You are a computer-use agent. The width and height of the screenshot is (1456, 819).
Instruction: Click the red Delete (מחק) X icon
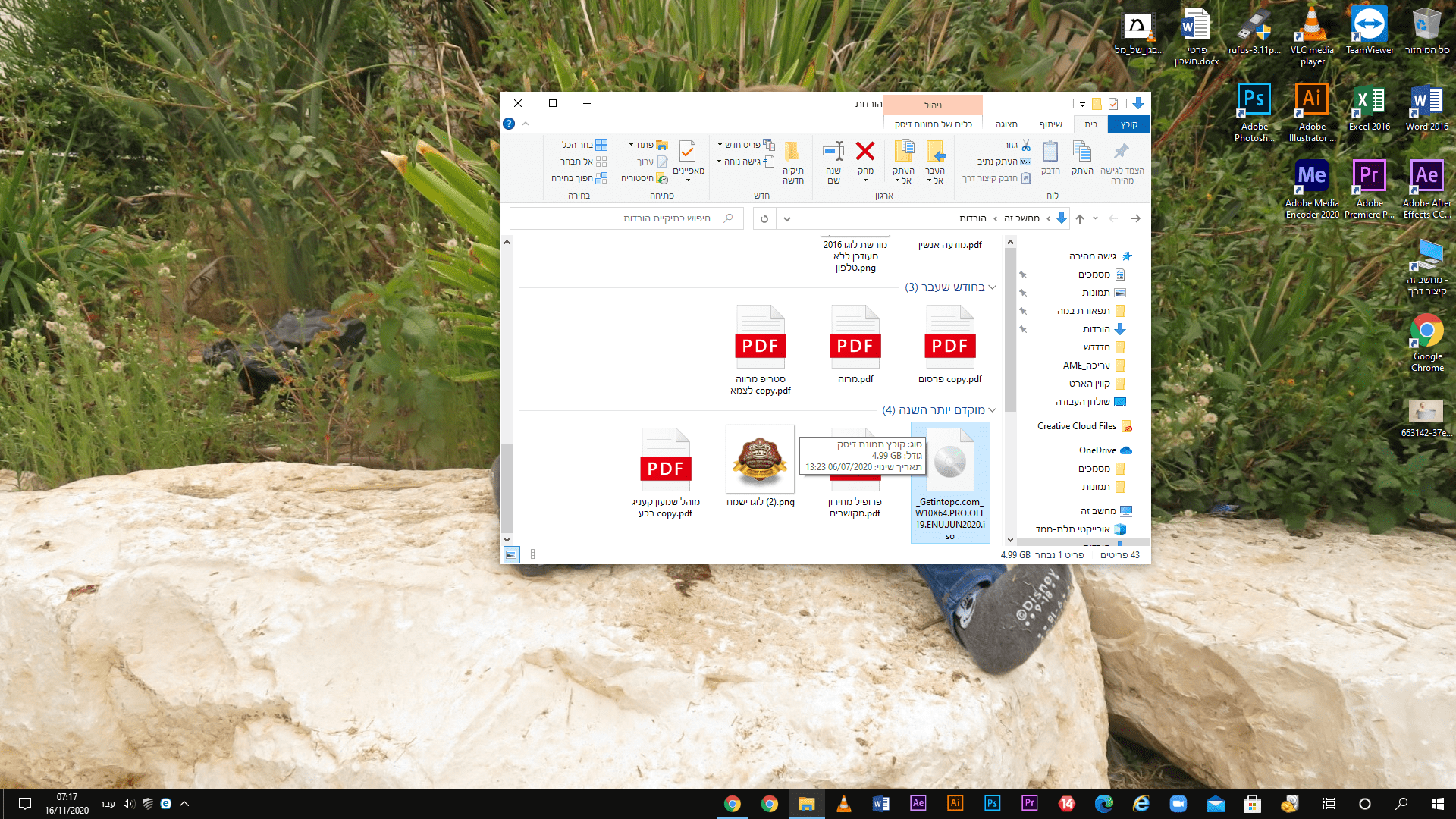tap(865, 152)
